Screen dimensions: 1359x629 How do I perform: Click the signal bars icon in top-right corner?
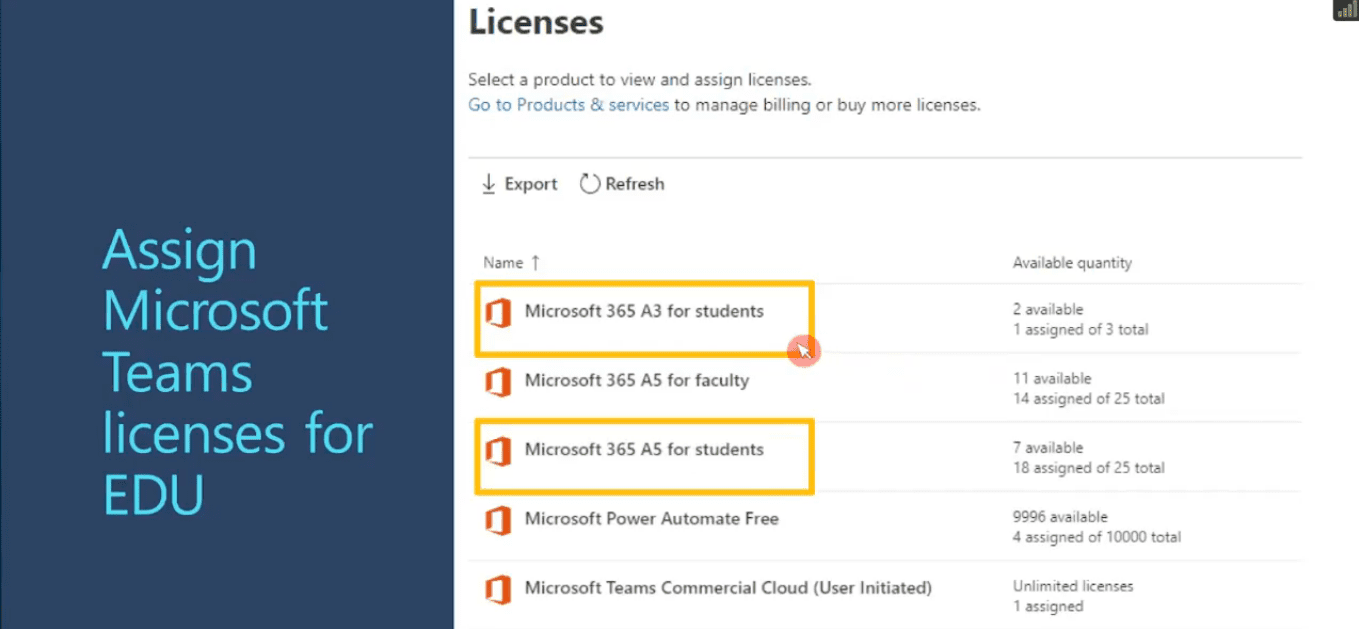1346,10
